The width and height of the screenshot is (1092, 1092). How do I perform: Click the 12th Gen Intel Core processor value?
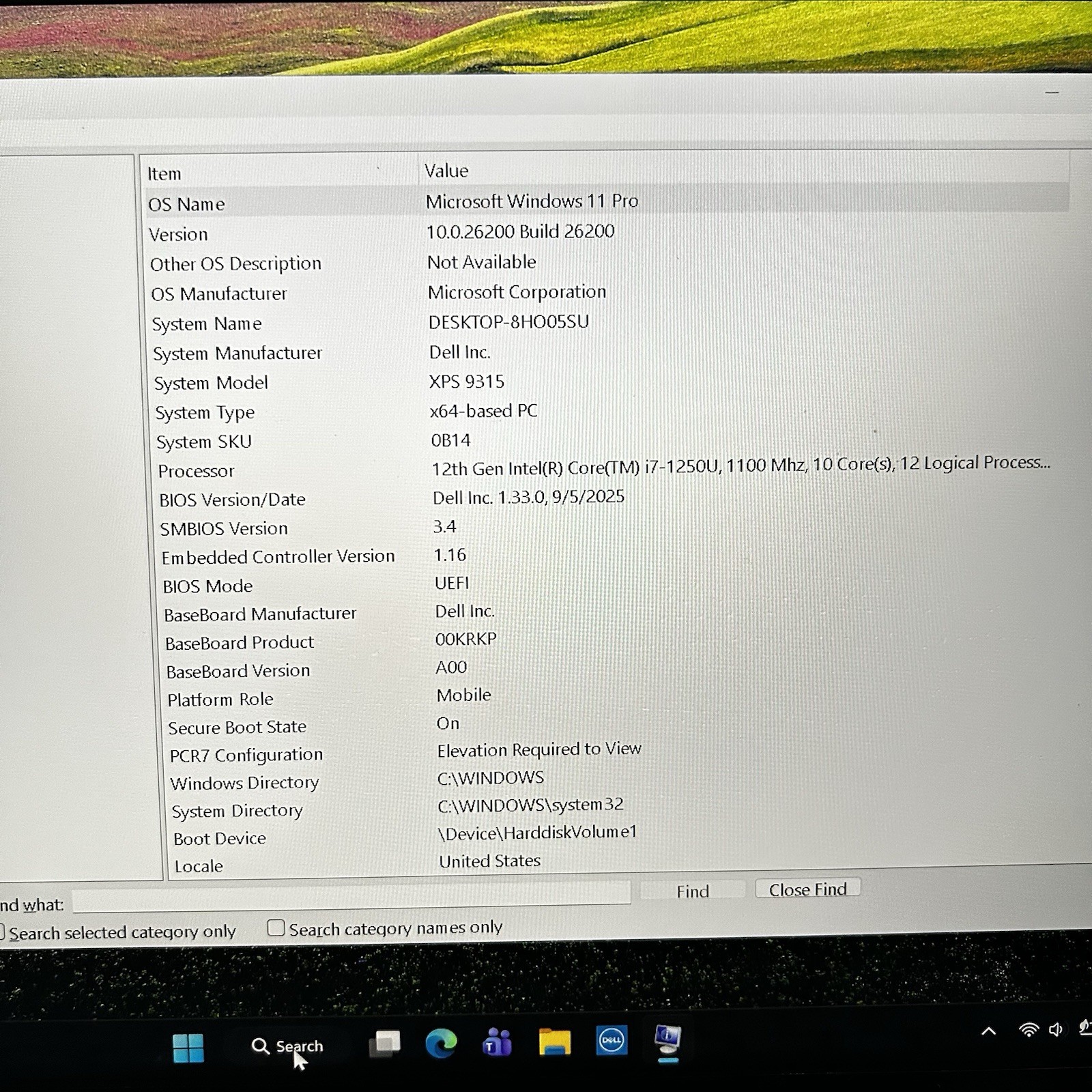click(741, 465)
